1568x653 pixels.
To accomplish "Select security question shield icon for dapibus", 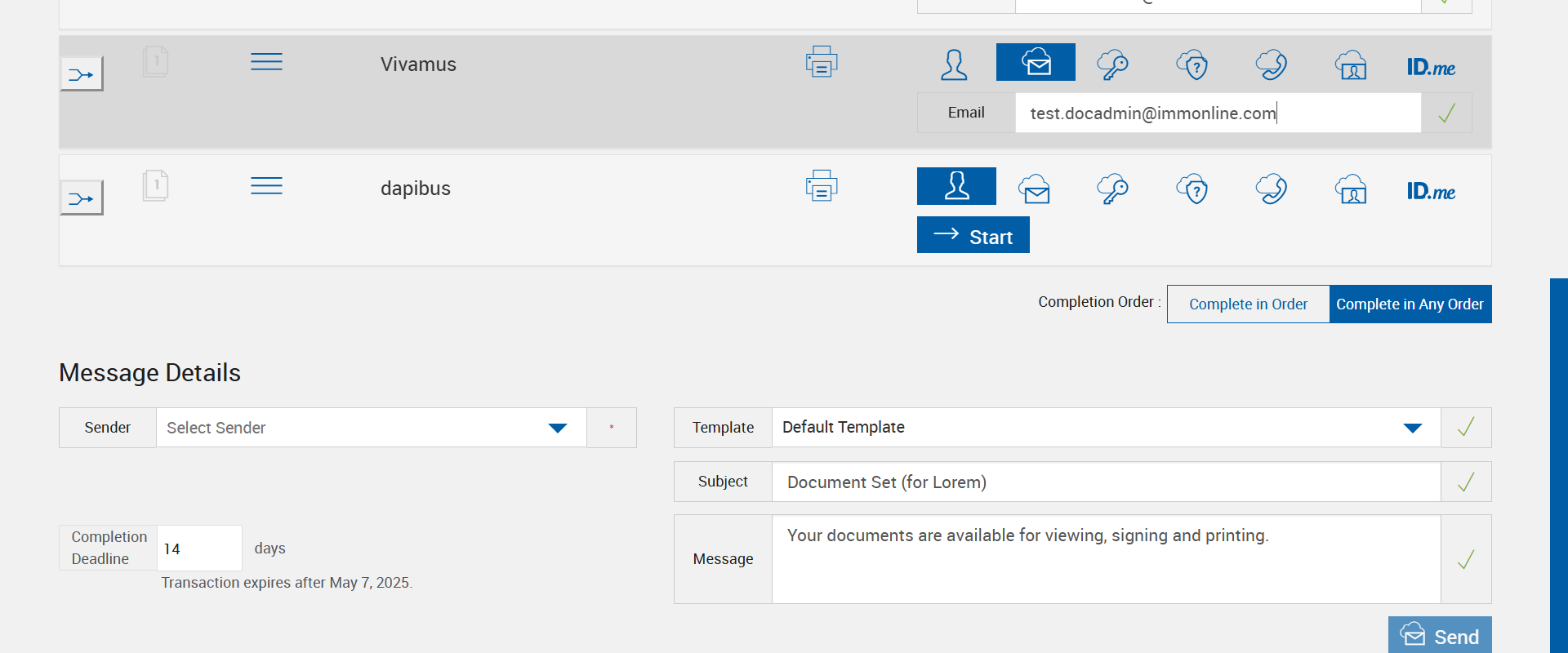I will (1192, 189).
